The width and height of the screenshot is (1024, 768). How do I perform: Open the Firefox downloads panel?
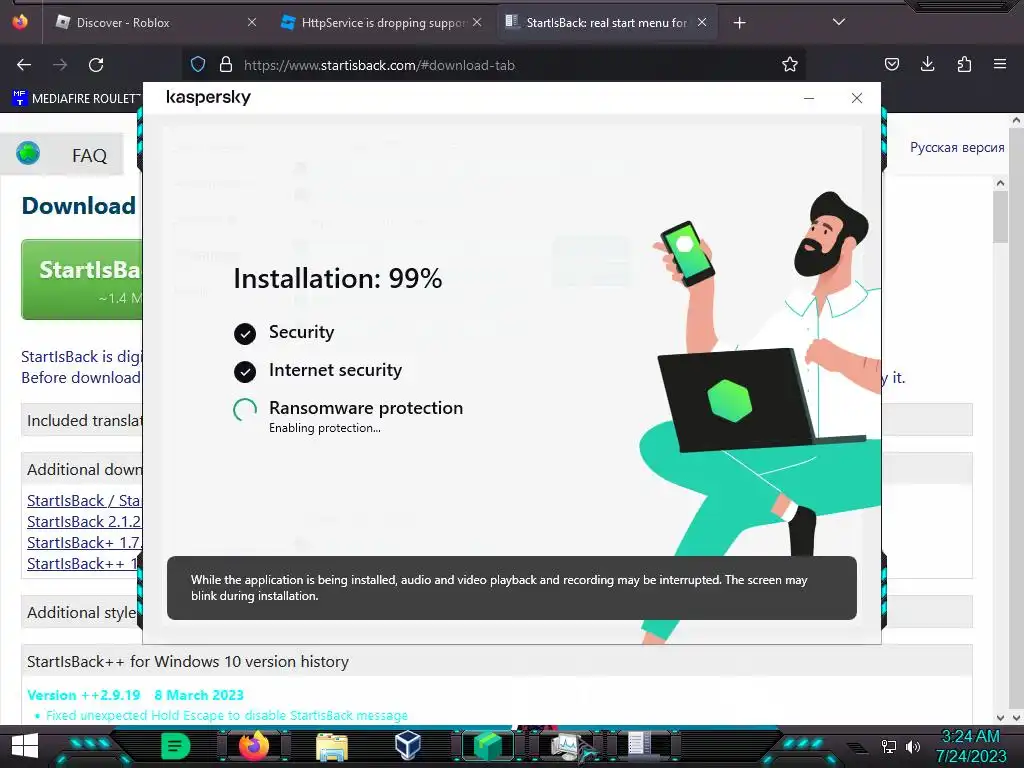927,65
